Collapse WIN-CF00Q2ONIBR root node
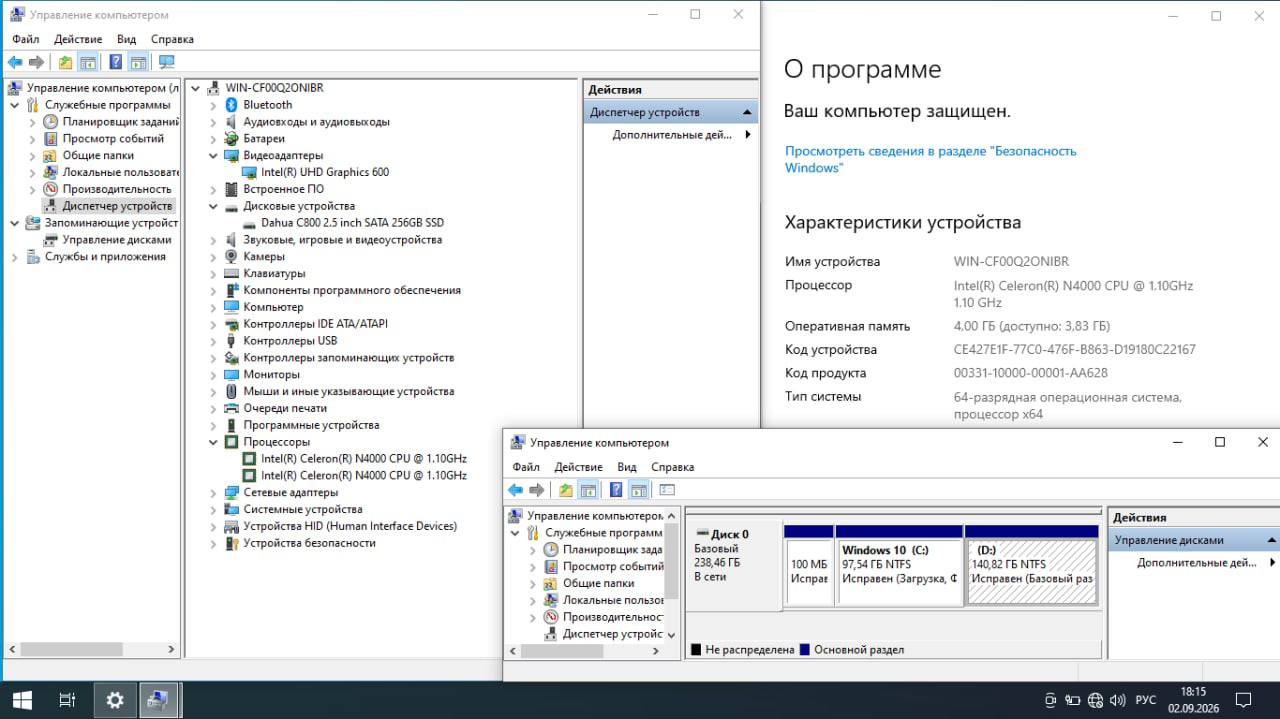 pos(195,88)
